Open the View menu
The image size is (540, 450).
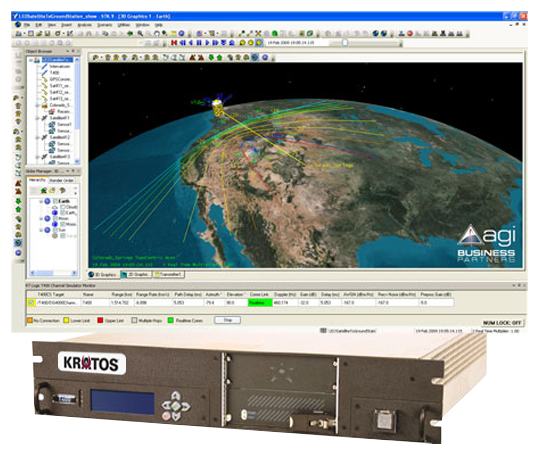[52, 25]
